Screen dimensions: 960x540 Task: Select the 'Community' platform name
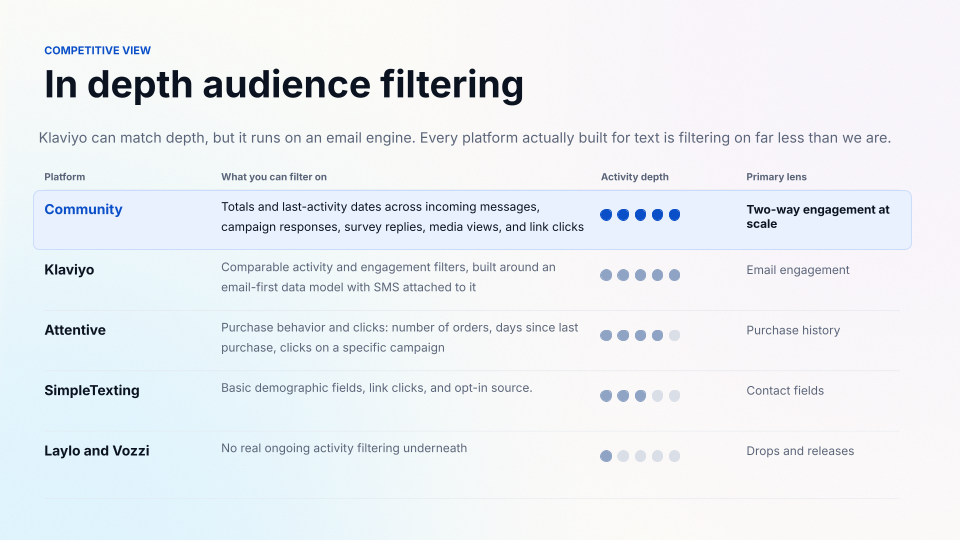pos(83,209)
